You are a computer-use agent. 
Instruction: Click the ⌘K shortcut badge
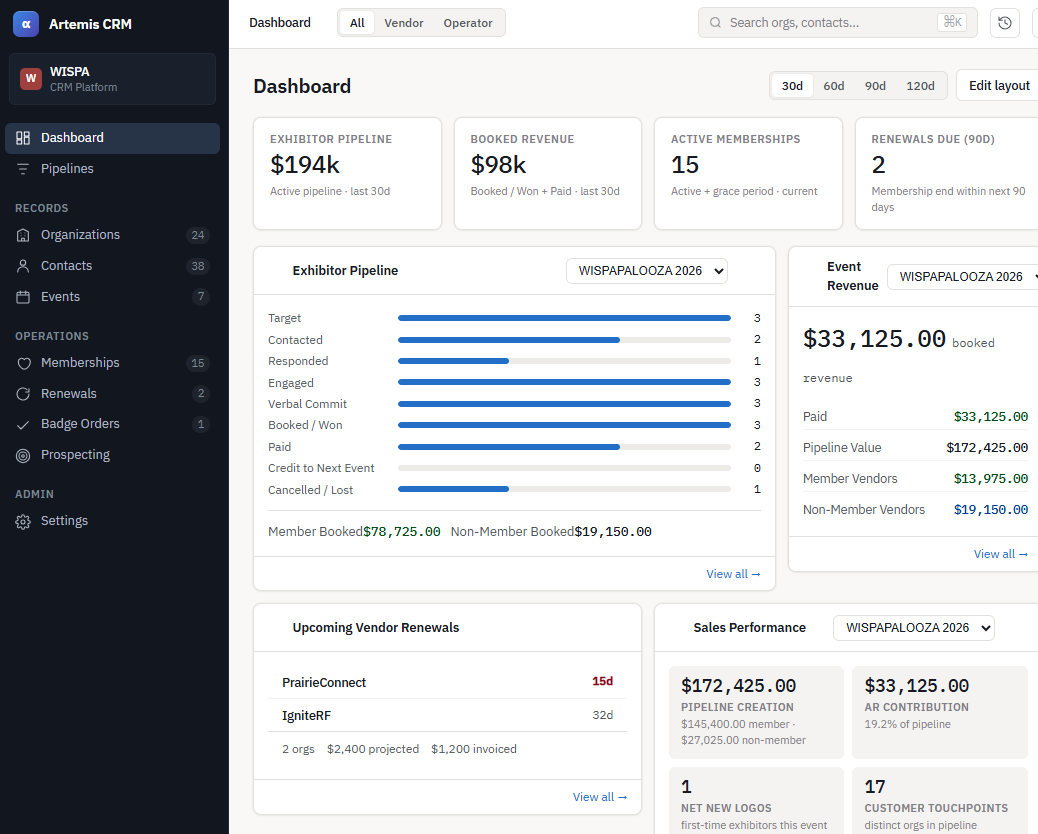click(952, 22)
